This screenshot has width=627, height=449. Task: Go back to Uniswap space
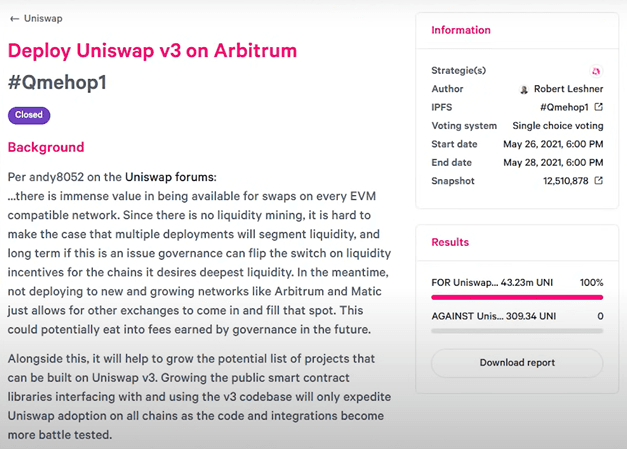[x=43, y=19]
